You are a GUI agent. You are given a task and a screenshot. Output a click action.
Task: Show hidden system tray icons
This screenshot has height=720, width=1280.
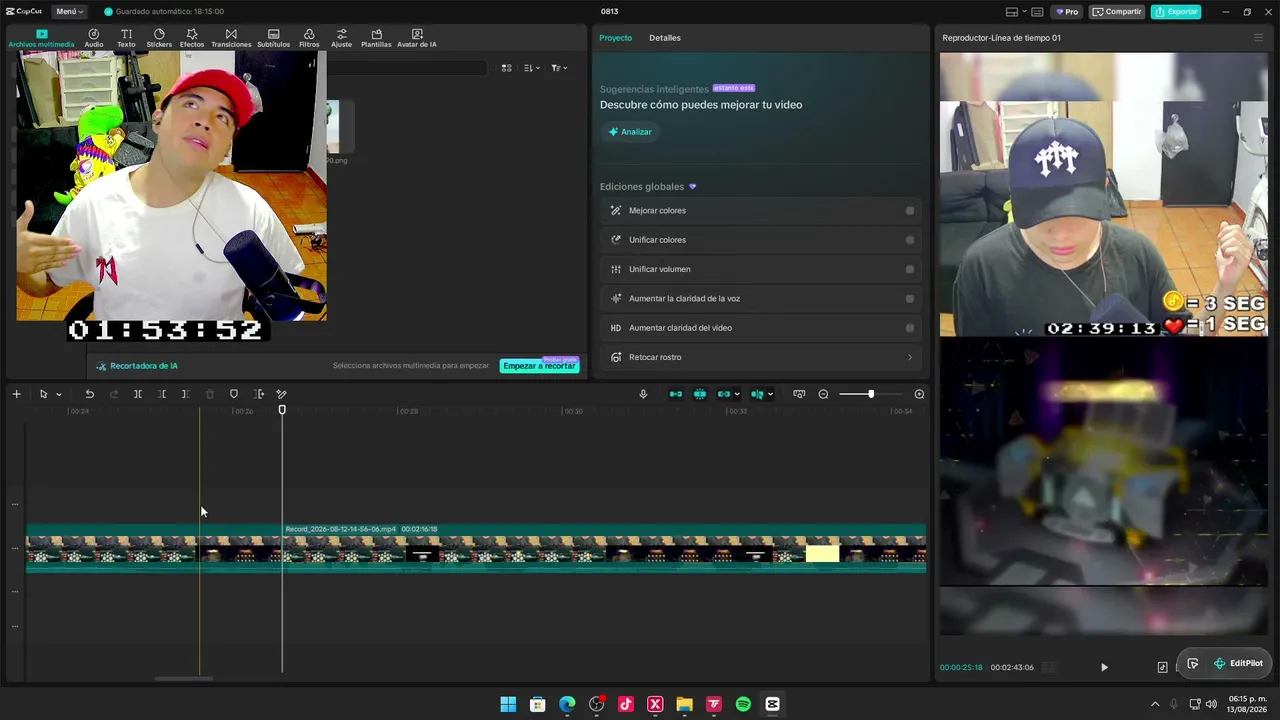click(x=1155, y=704)
